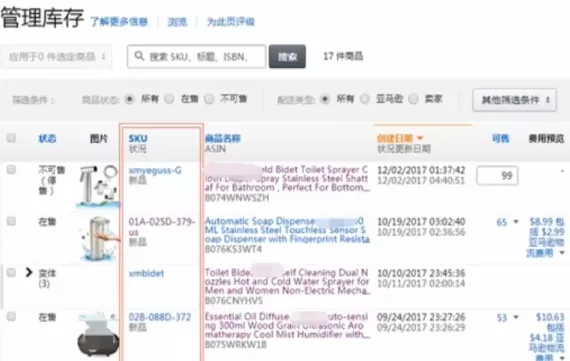570x361 pixels.
Task: Click the 了解更多信息 link
Action: click(x=119, y=22)
